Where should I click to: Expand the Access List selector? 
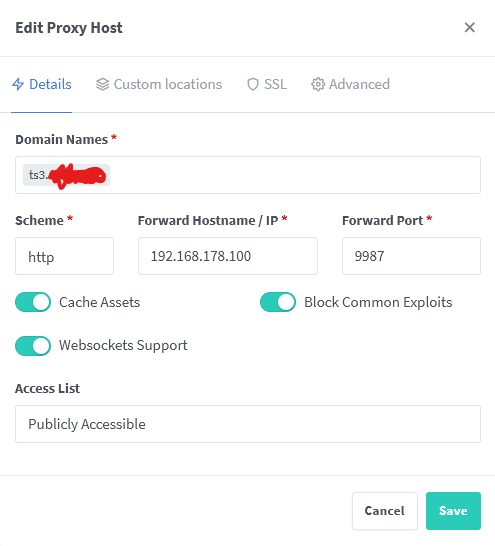click(x=248, y=424)
